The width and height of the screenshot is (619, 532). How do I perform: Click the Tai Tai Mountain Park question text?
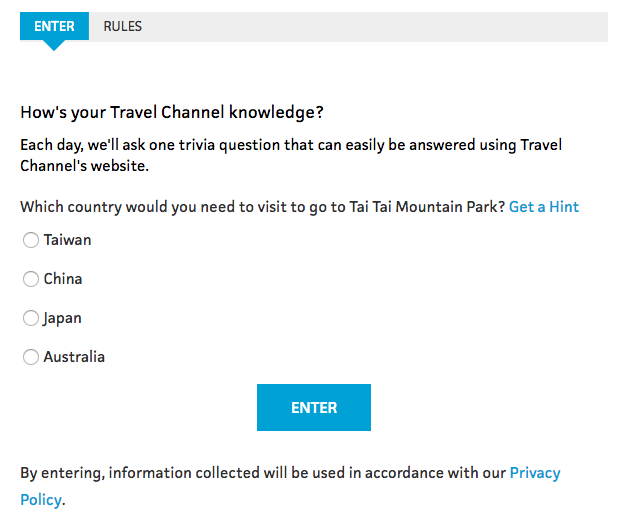click(x=263, y=207)
